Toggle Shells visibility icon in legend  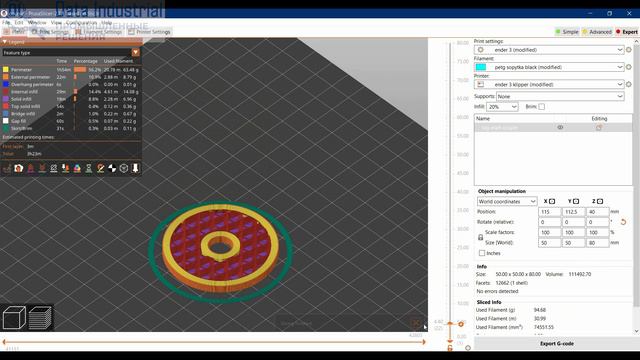coord(124,168)
